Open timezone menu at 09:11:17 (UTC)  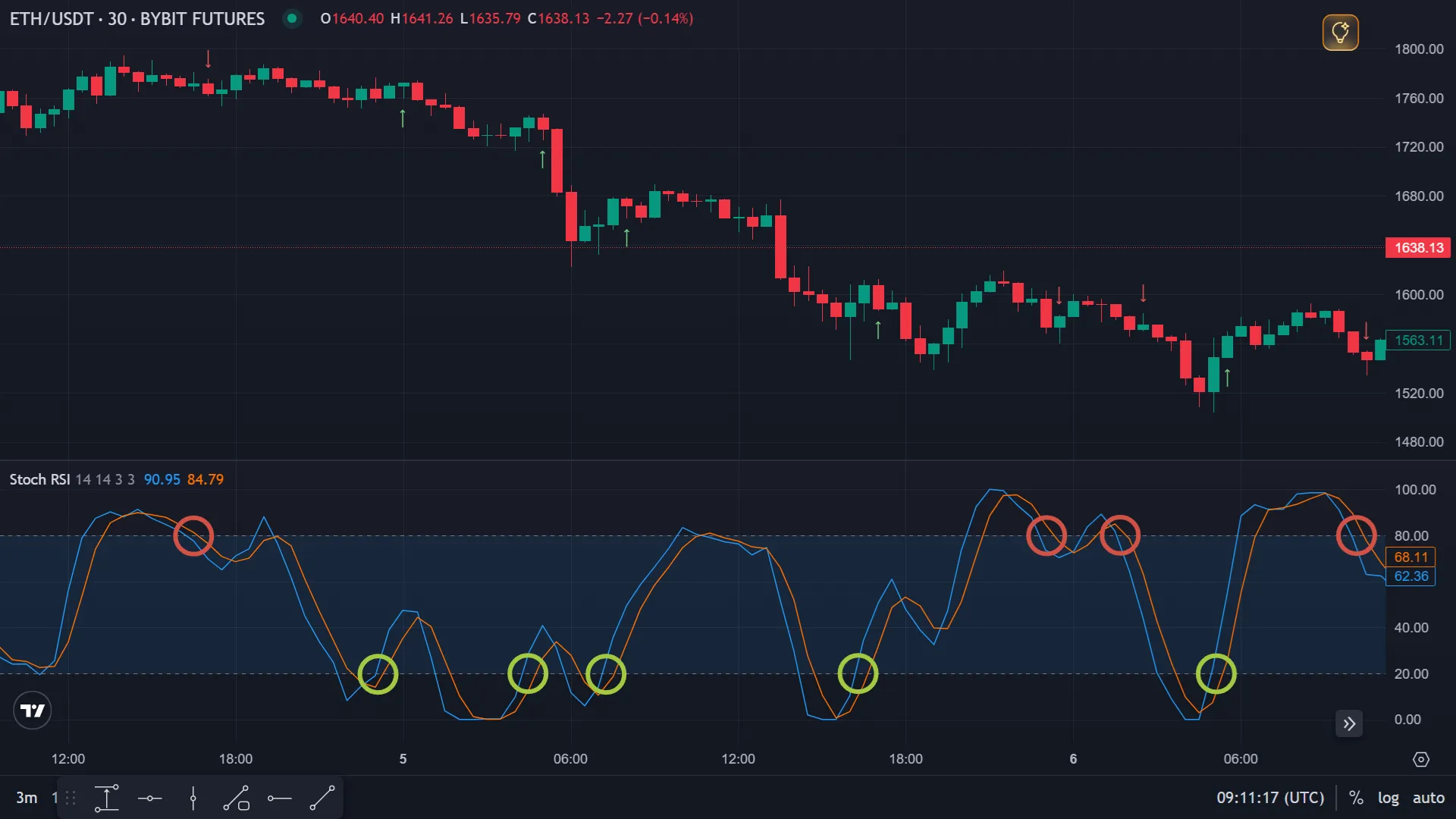point(1270,798)
